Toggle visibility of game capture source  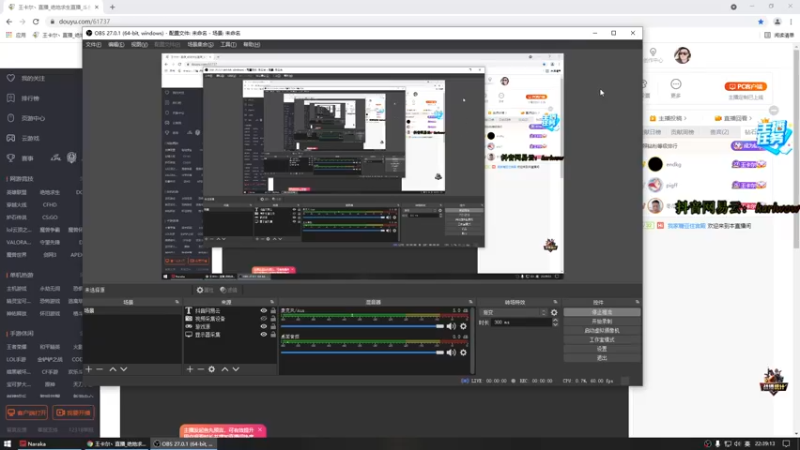point(264,327)
